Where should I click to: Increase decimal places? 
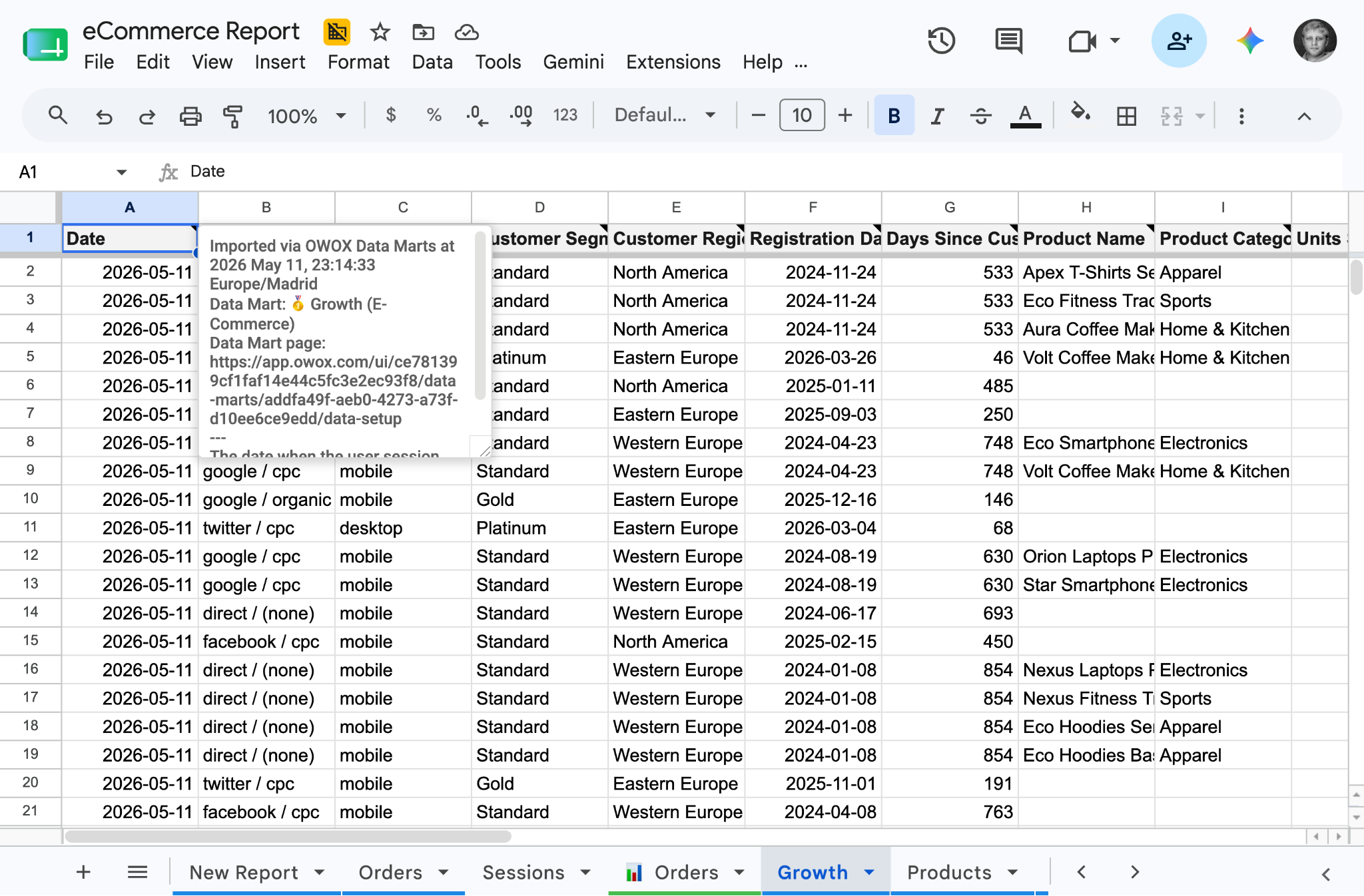(x=521, y=116)
